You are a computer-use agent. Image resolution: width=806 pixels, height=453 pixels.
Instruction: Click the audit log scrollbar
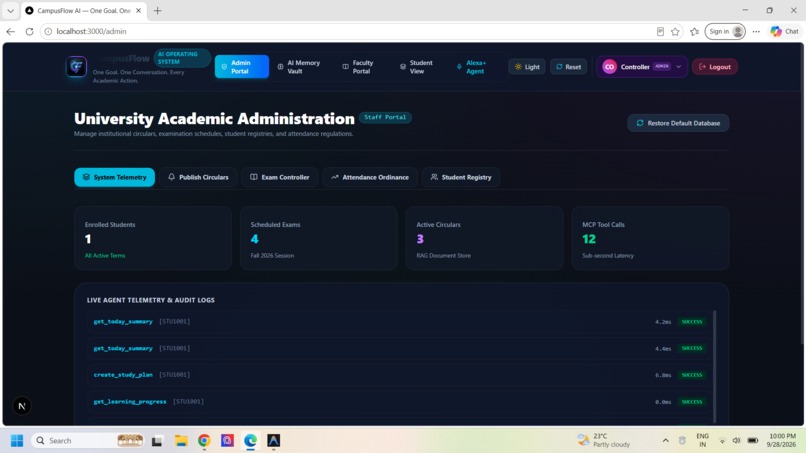click(715, 366)
